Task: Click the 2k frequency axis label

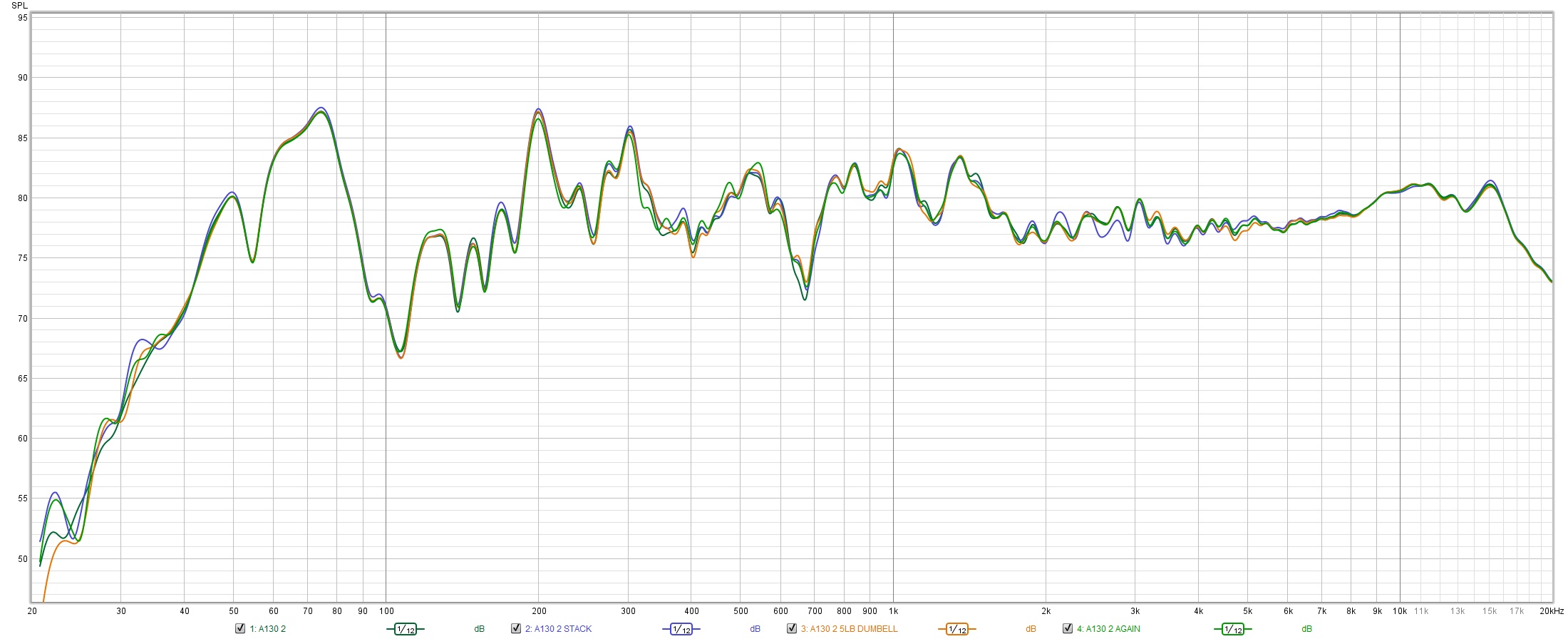Action: pos(1046,611)
